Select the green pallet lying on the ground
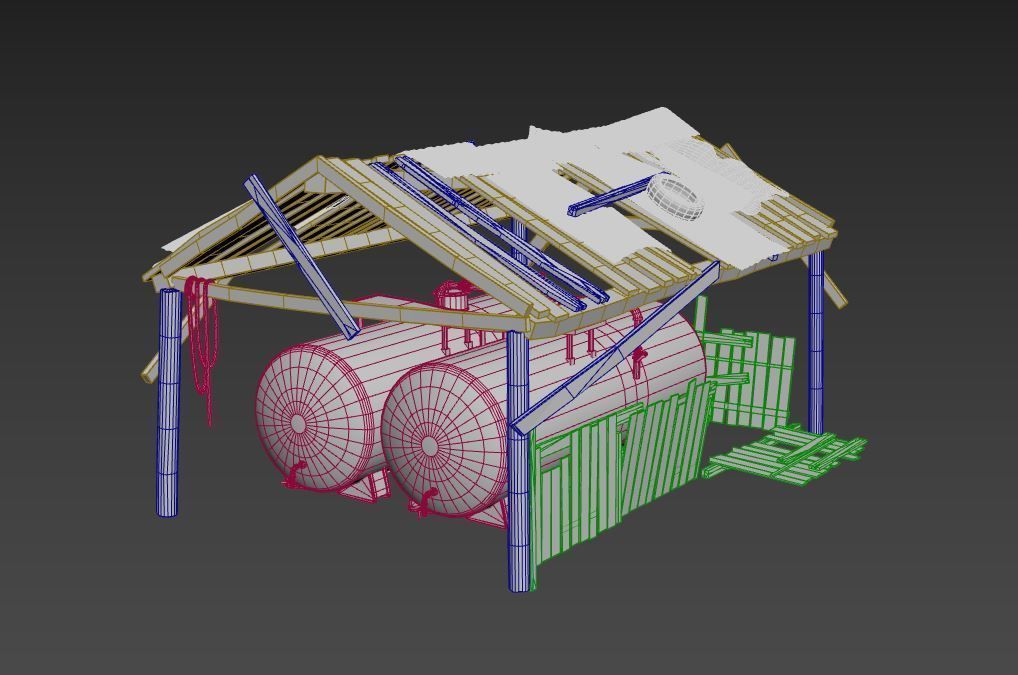The height and width of the screenshot is (675, 1018). point(787,453)
